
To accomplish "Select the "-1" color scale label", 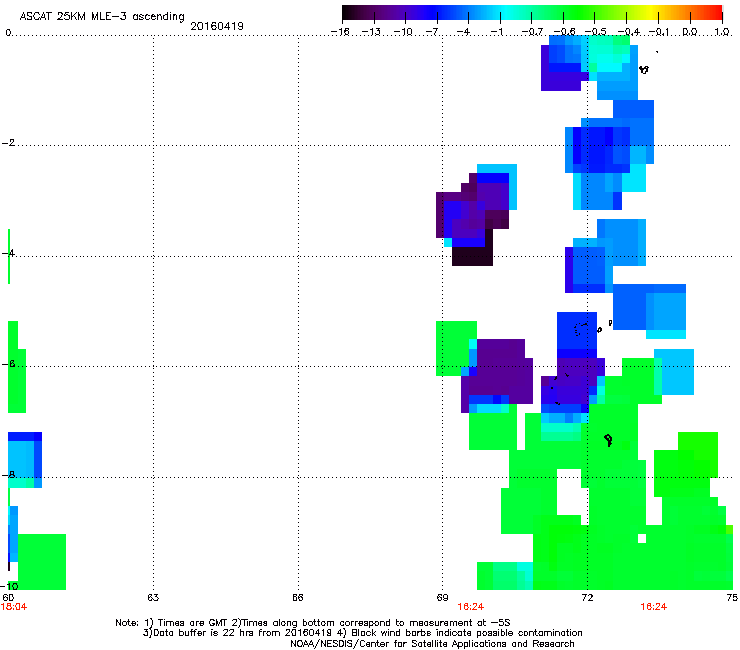I will pyautogui.click(x=496, y=32).
